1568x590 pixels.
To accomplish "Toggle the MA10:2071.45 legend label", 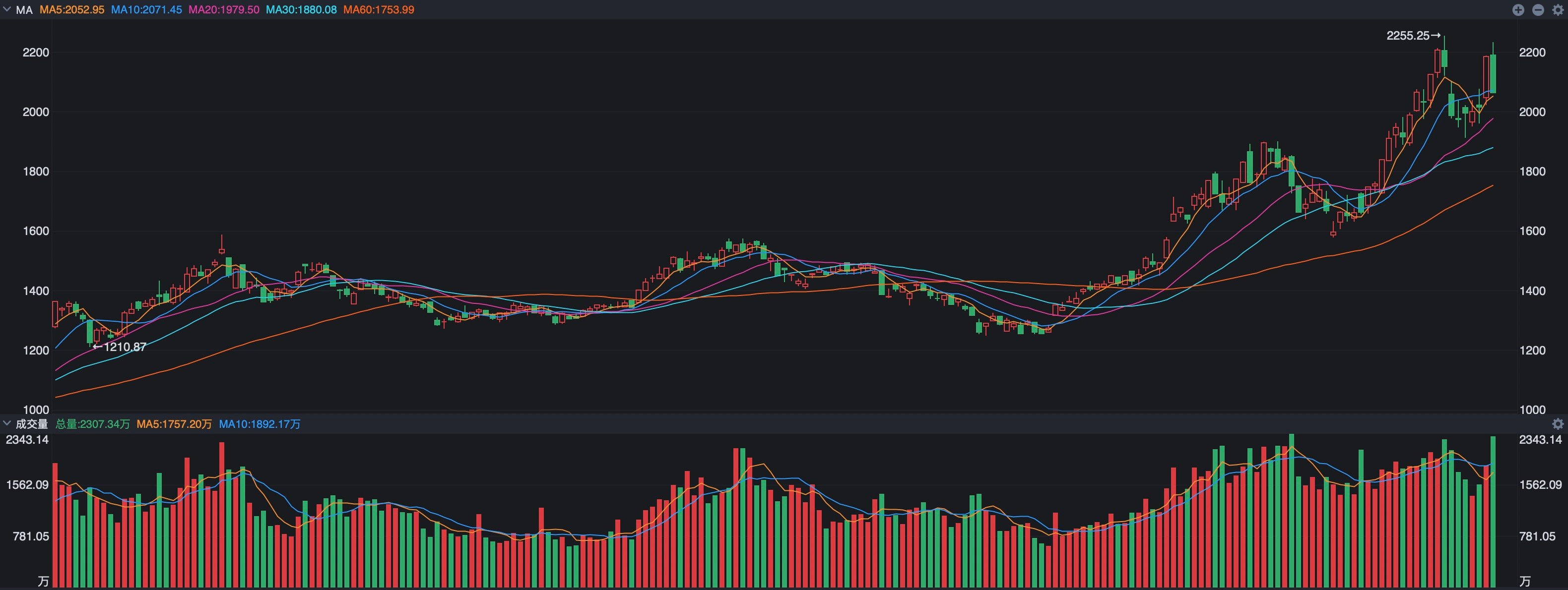I will [x=146, y=10].
